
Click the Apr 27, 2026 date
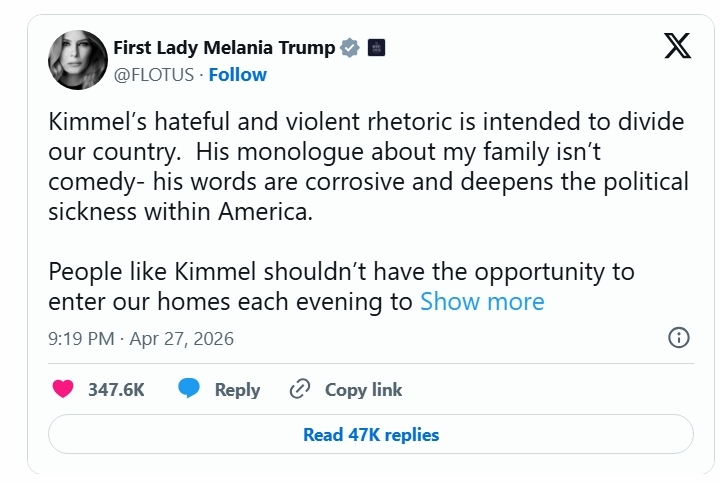click(x=181, y=339)
